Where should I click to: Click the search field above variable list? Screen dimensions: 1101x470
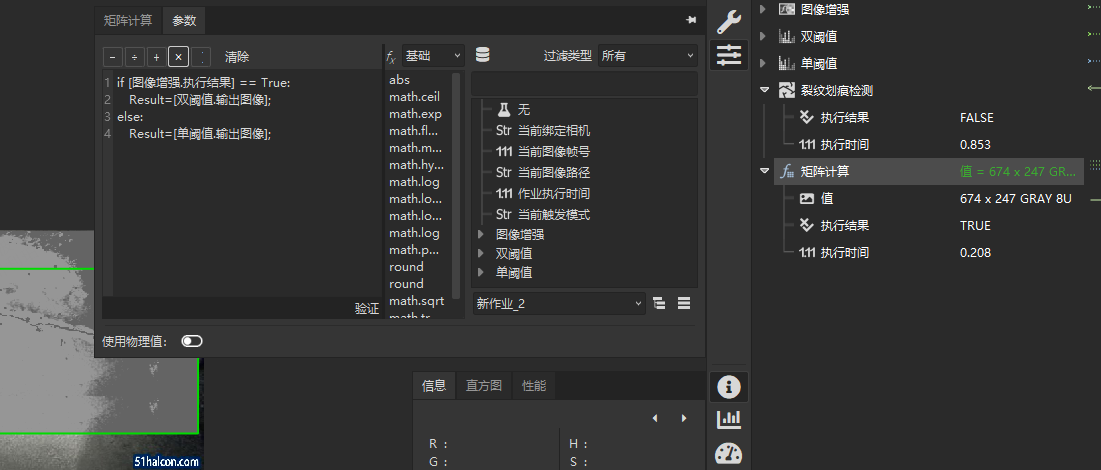coord(584,83)
